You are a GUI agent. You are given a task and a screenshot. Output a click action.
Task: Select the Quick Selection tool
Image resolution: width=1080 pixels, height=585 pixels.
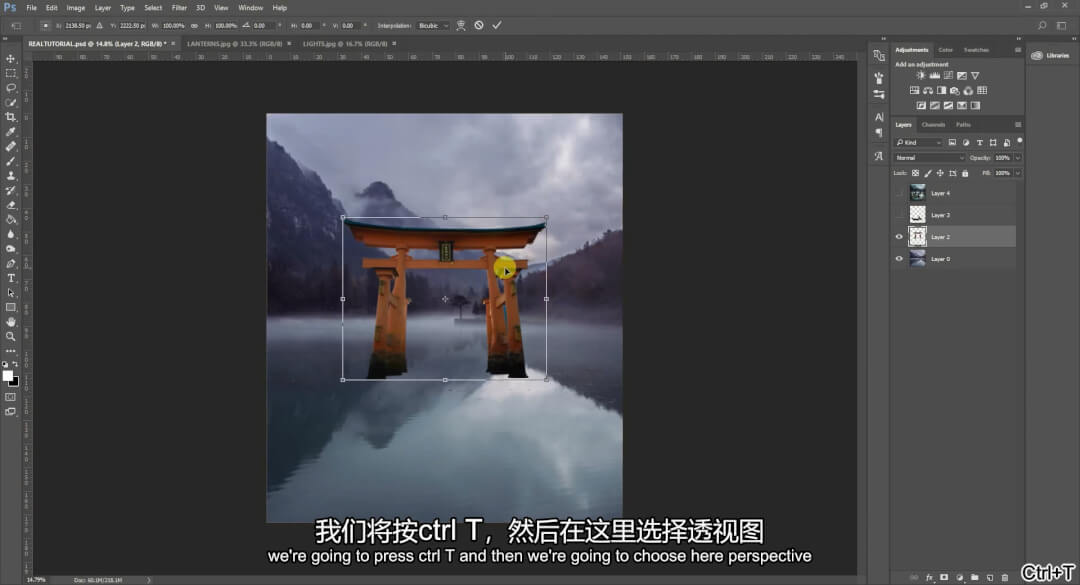10,103
